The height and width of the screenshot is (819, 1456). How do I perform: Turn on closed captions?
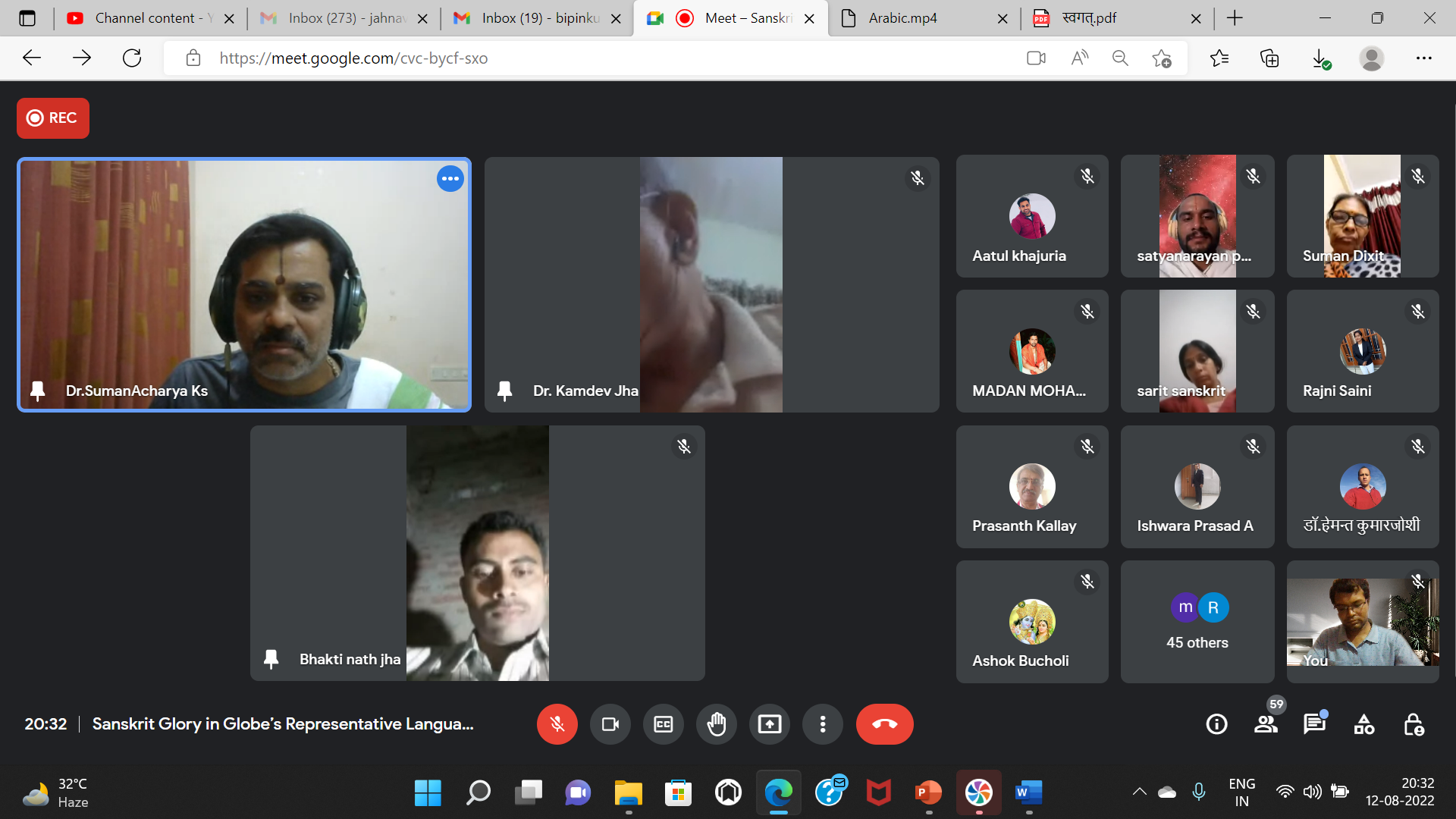click(663, 724)
